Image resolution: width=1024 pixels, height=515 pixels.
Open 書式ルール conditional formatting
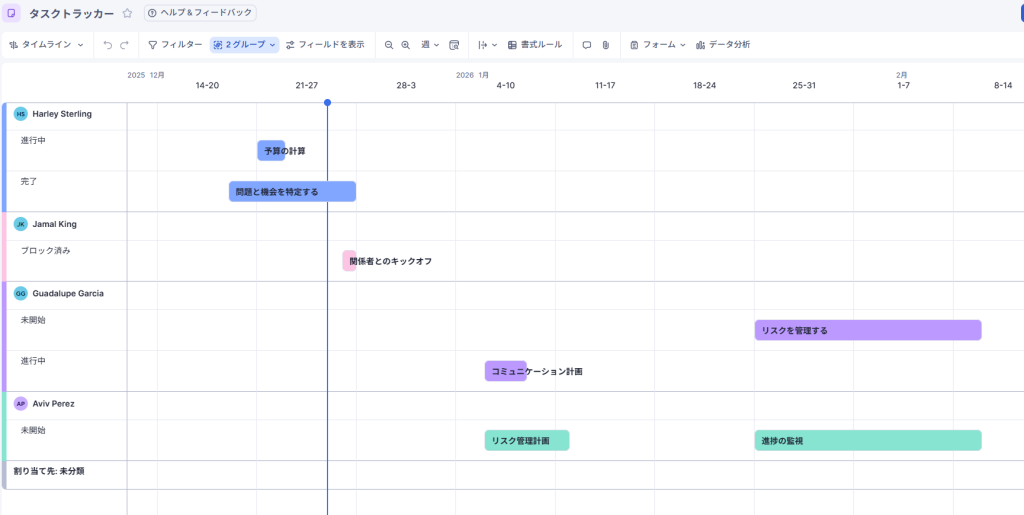[x=535, y=45]
